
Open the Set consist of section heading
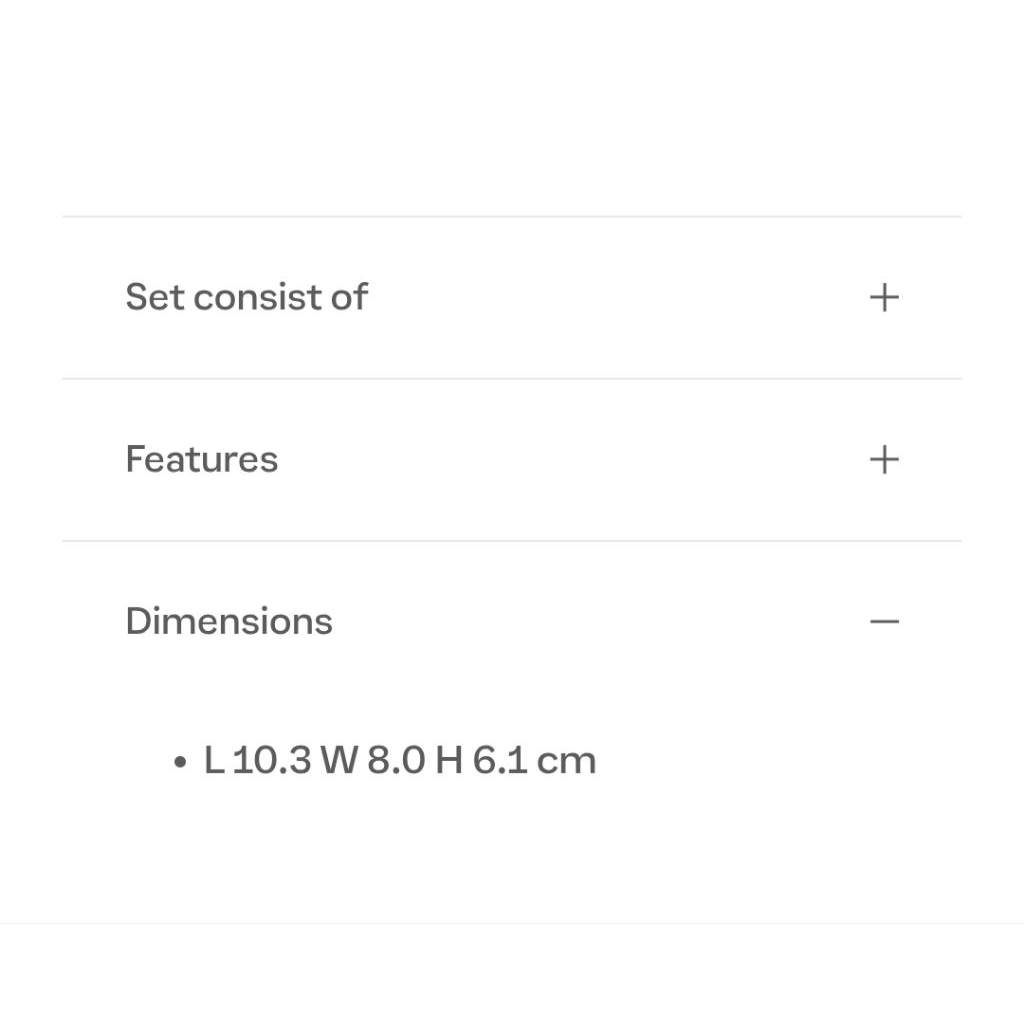(x=246, y=297)
